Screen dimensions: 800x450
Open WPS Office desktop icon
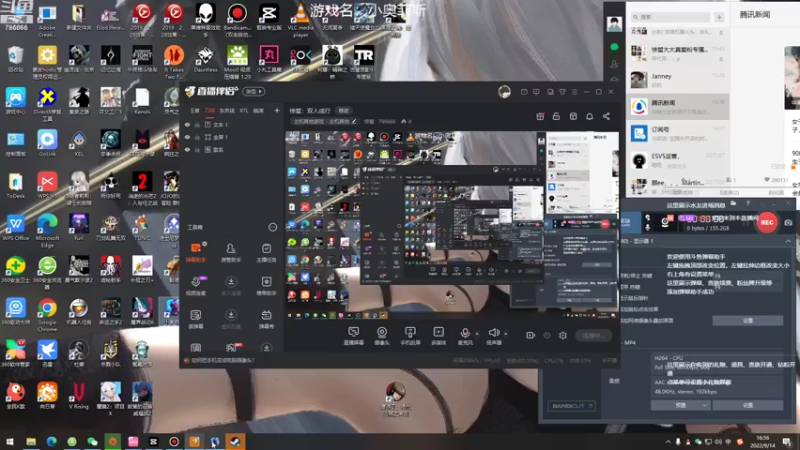(15, 228)
